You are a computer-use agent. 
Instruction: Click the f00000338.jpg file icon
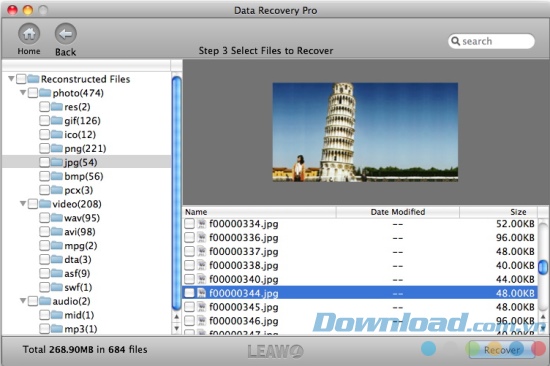click(202, 265)
